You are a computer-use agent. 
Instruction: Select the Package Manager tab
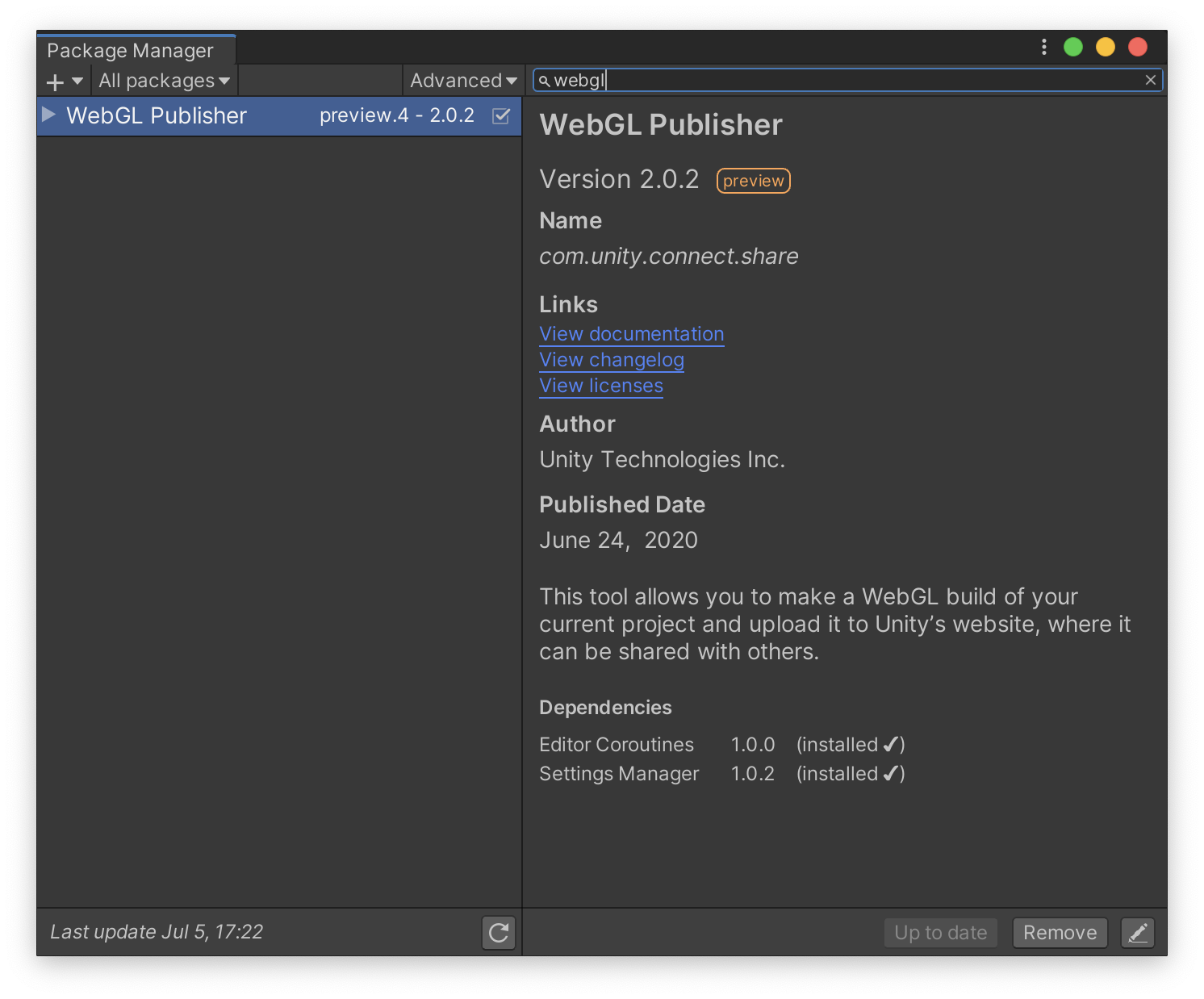[136, 50]
